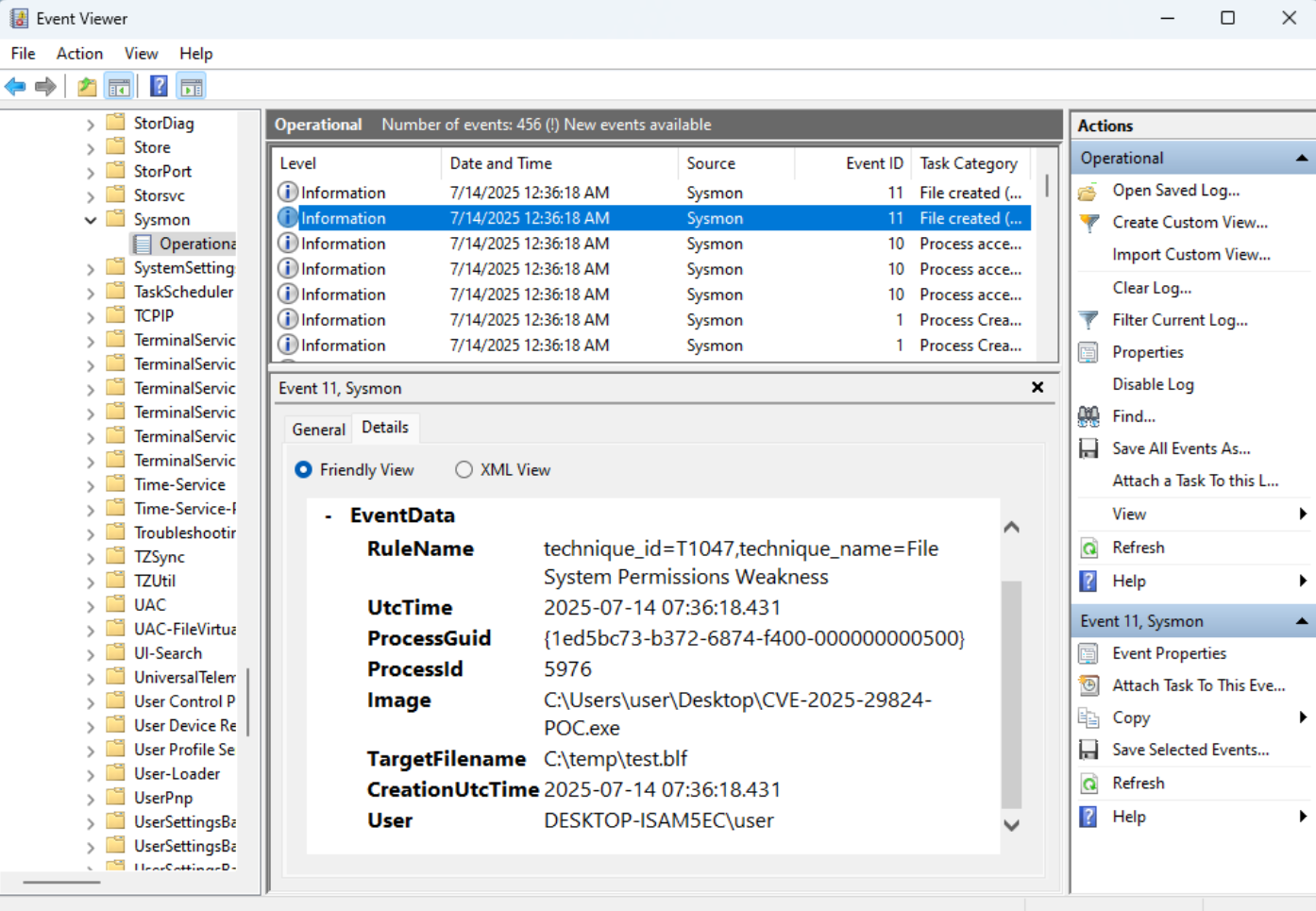
Task: Close the Event 11 preview pane
Action: 1038,388
